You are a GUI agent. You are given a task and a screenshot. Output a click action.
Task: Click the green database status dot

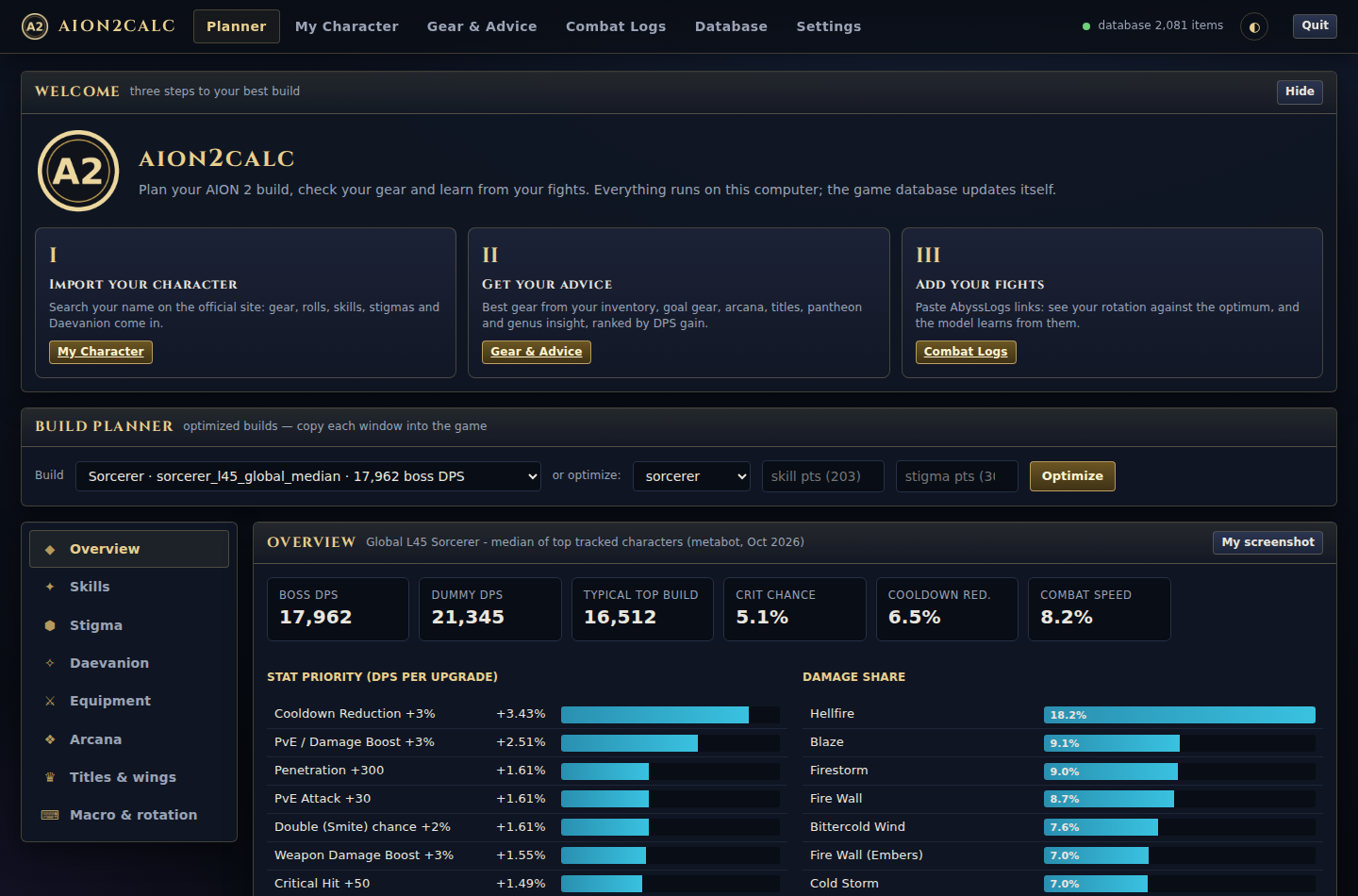(x=1086, y=26)
